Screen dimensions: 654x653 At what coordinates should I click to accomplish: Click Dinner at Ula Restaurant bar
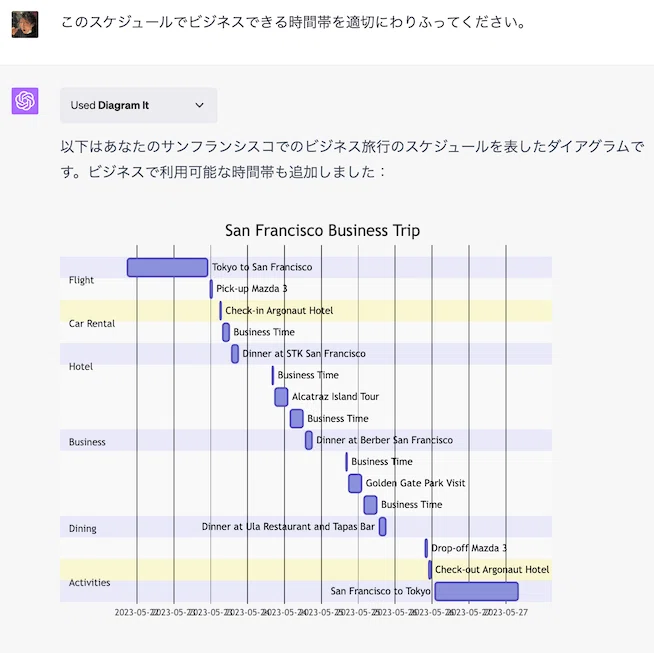click(382, 526)
